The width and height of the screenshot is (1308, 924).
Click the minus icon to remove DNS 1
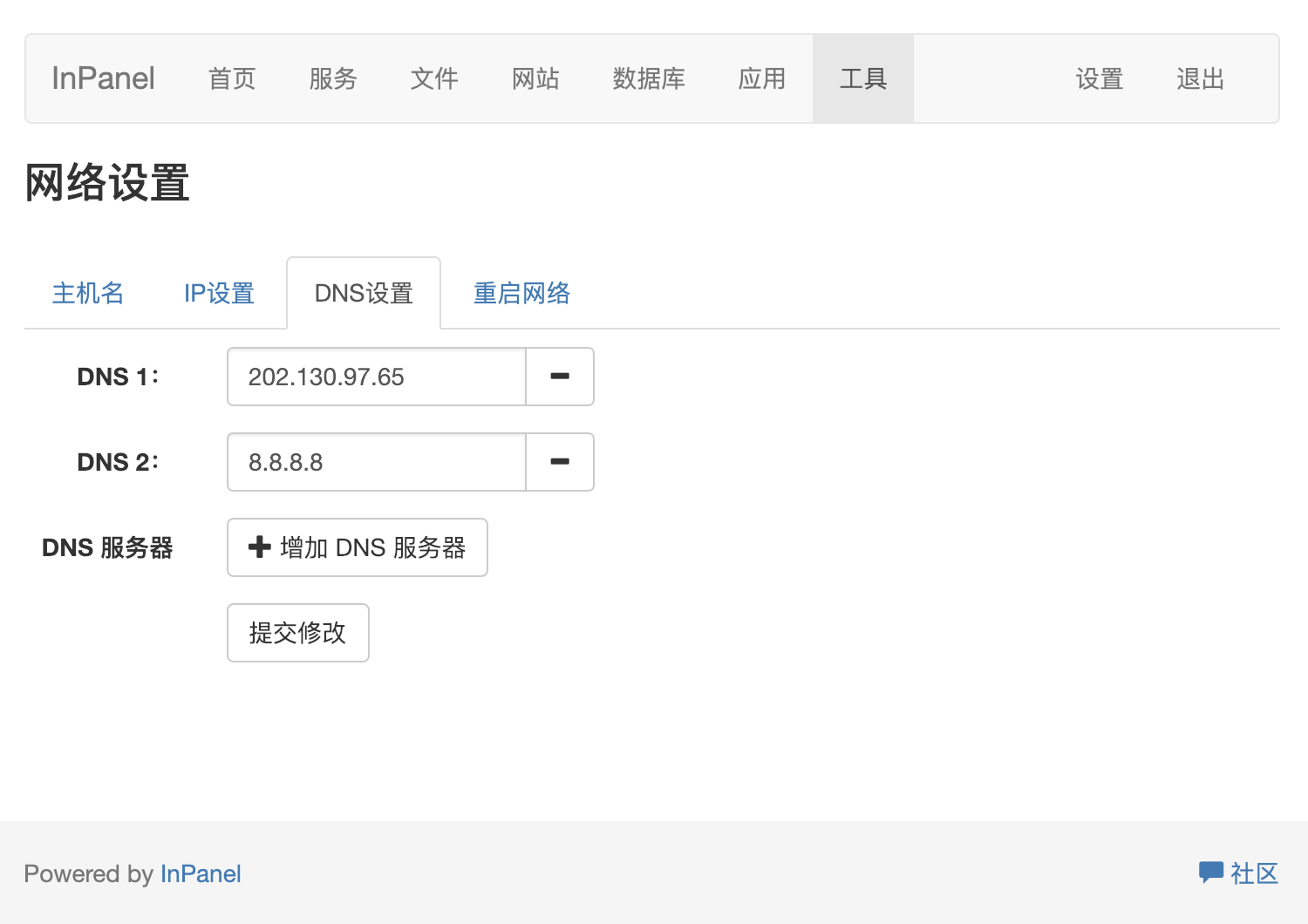pyautogui.click(x=559, y=377)
